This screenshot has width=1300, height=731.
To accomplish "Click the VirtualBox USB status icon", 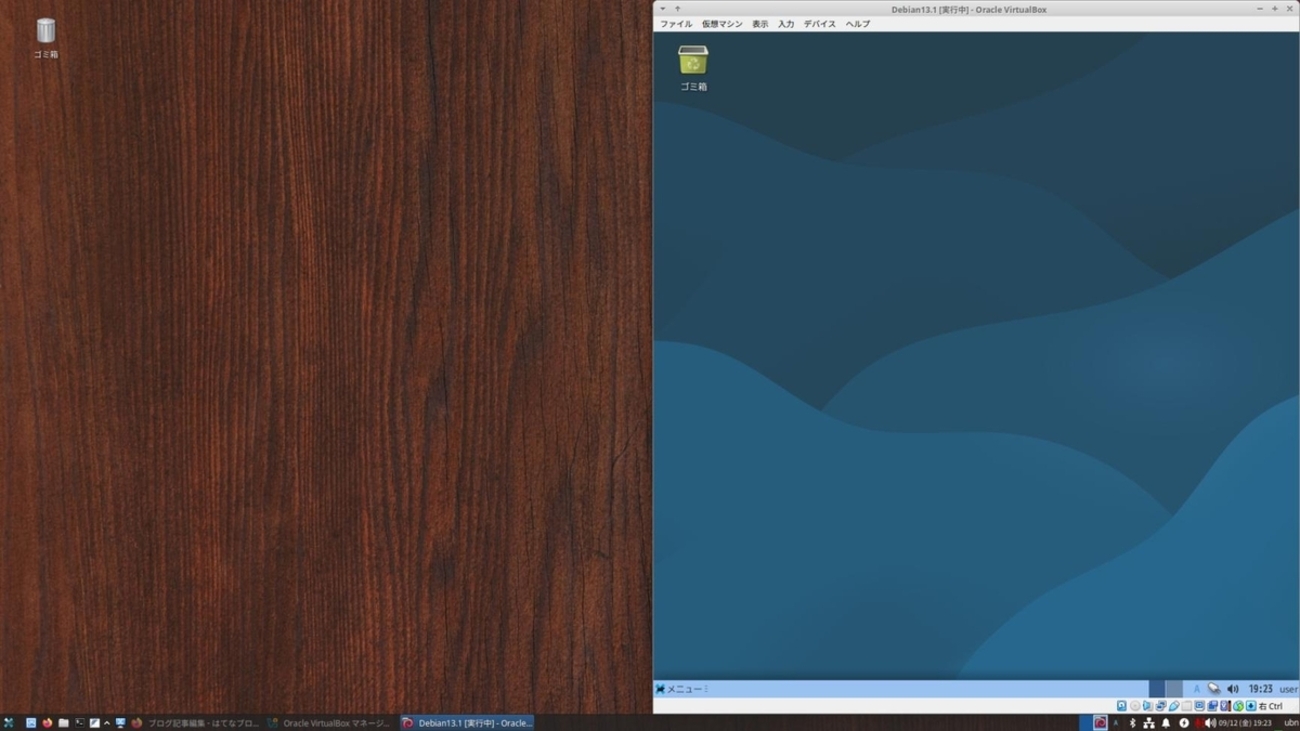I will tap(1174, 706).
